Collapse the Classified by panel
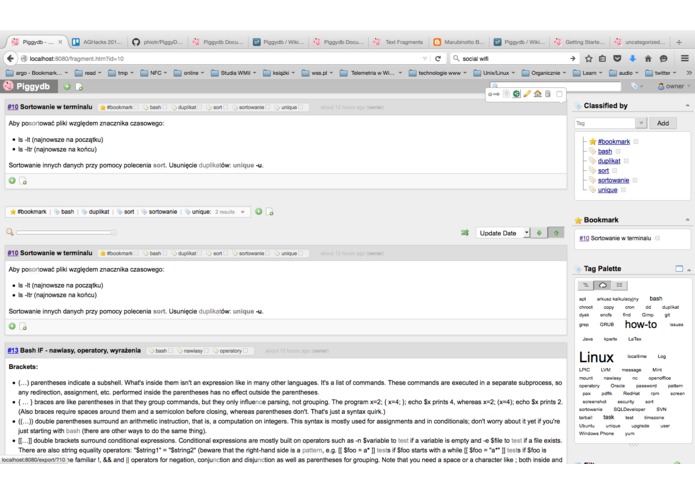Viewport: 695px width, 494px height. click(x=687, y=106)
